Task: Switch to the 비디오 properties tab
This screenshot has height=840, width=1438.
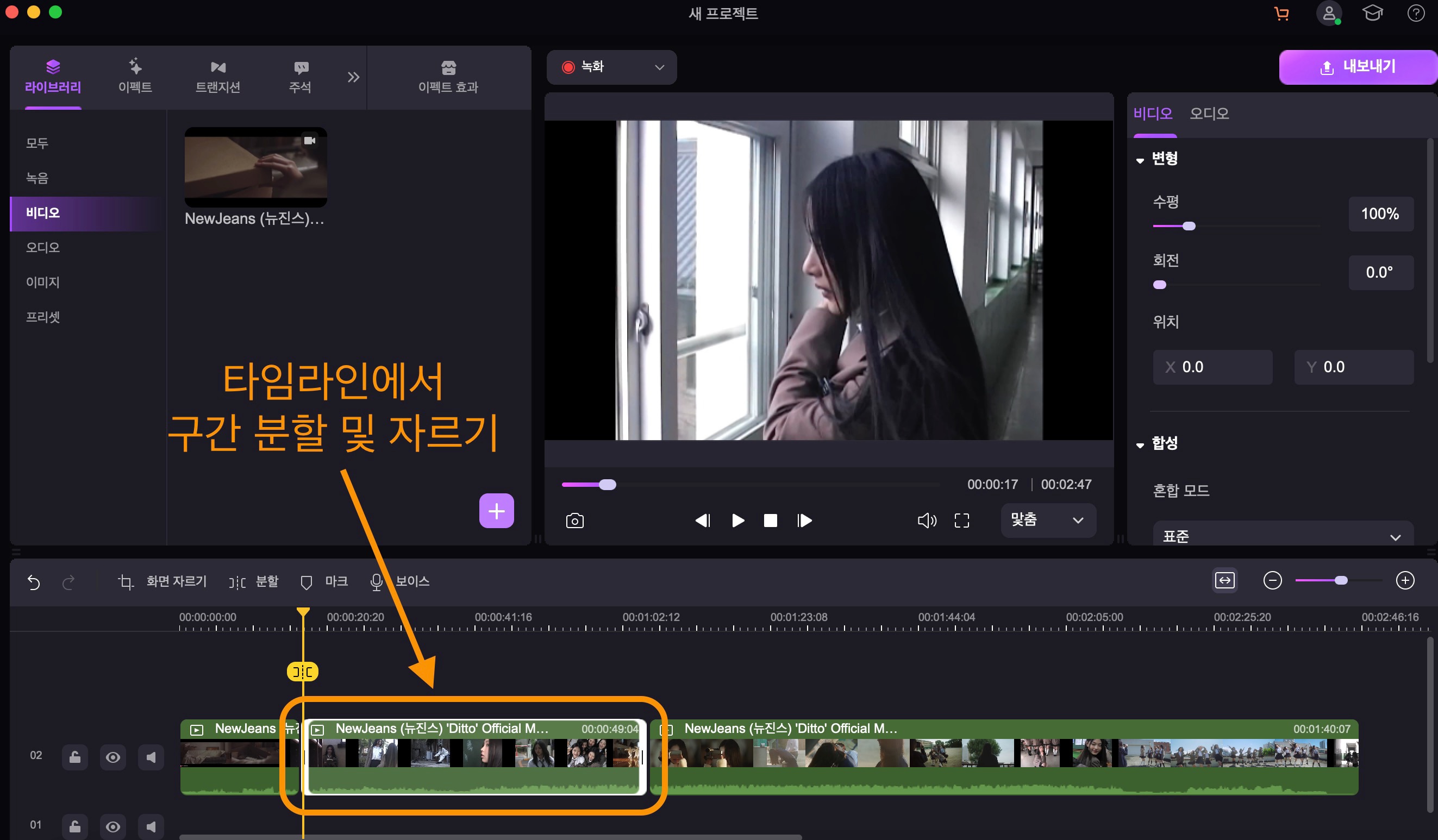Action: [1153, 113]
